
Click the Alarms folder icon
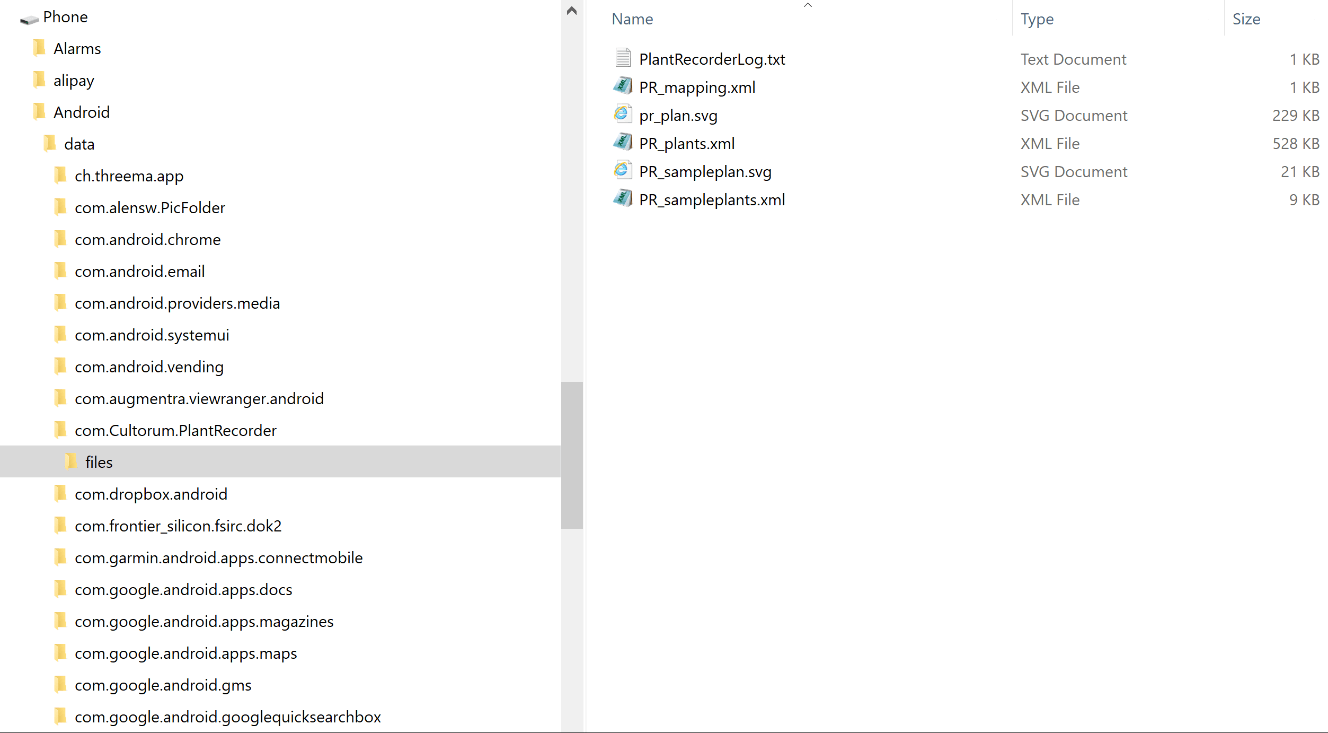coord(39,48)
